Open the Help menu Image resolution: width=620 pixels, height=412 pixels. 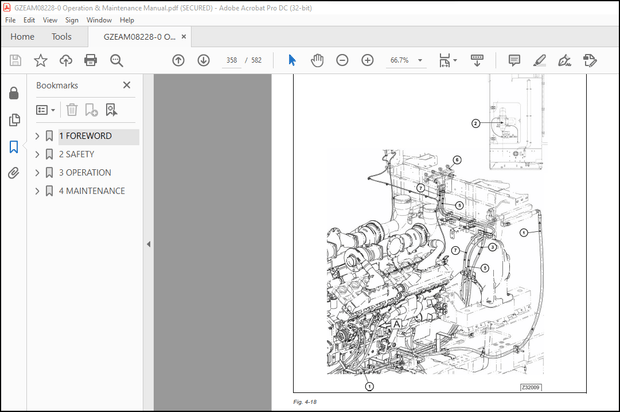tap(127, 20)
